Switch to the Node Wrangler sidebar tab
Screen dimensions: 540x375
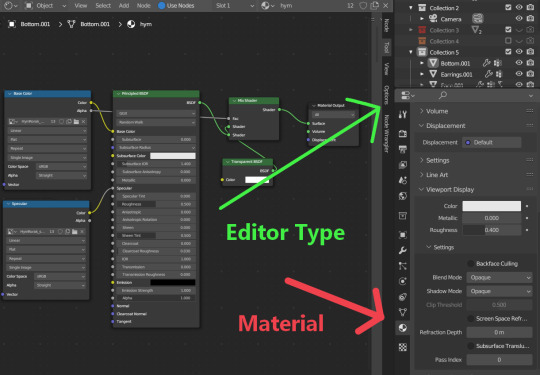386,133
